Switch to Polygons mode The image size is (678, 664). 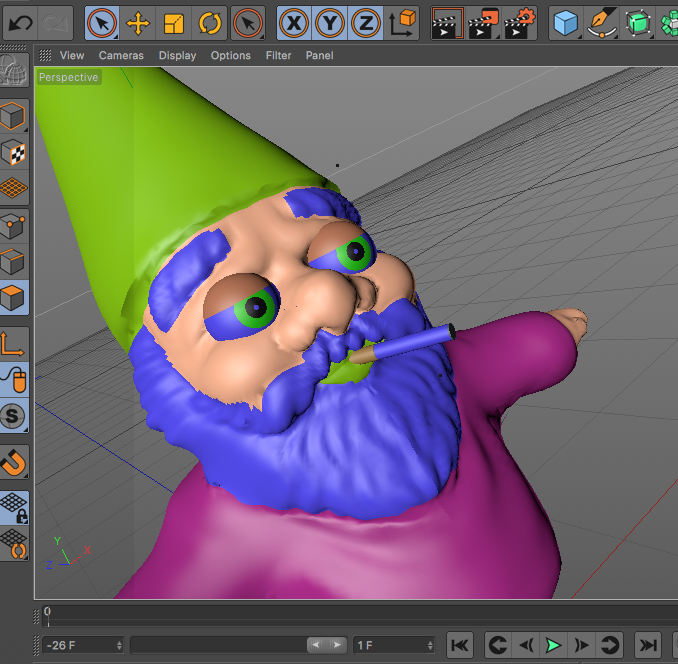(x=14, y=297)
